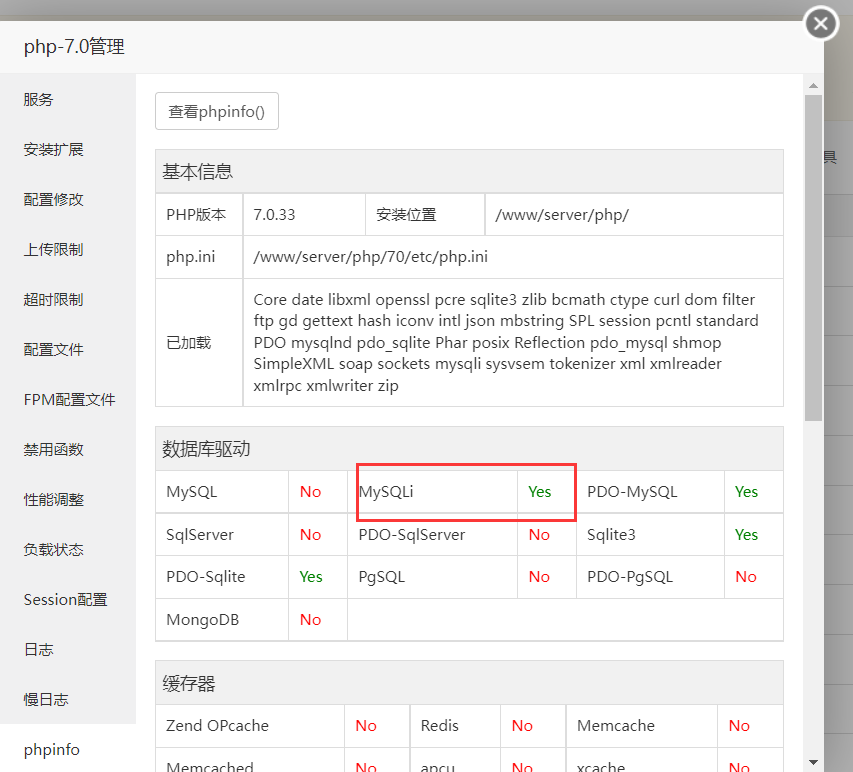Open 上传限制 settings
The height and width of the screenshot is (772, 853).
[53, 250]
